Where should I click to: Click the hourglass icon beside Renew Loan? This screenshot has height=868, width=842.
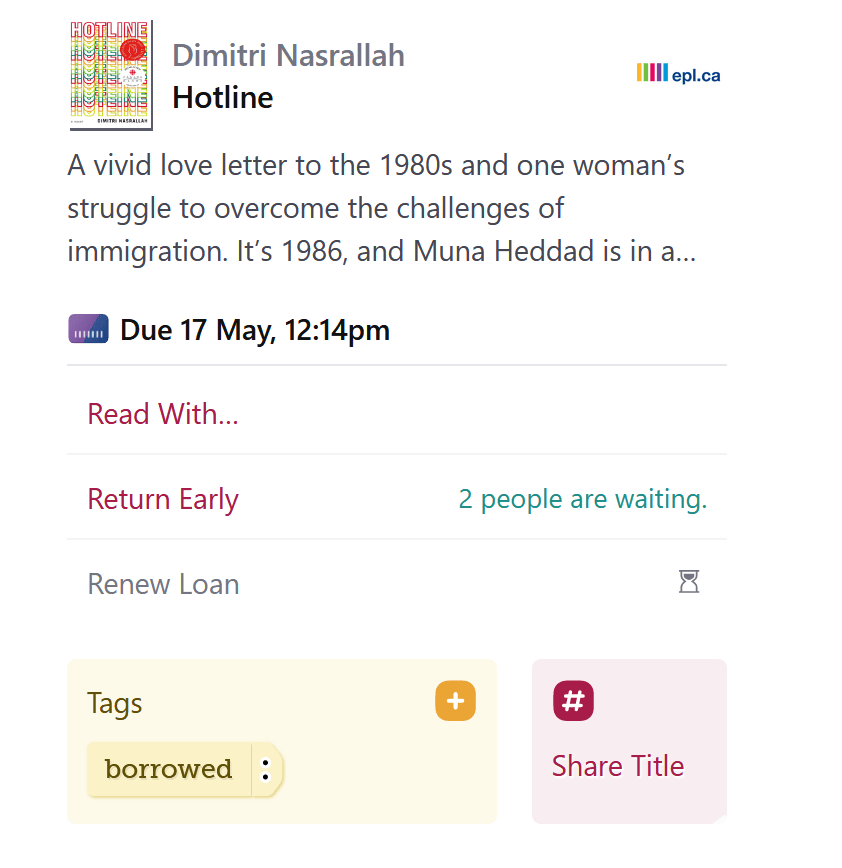click(689, 582)
